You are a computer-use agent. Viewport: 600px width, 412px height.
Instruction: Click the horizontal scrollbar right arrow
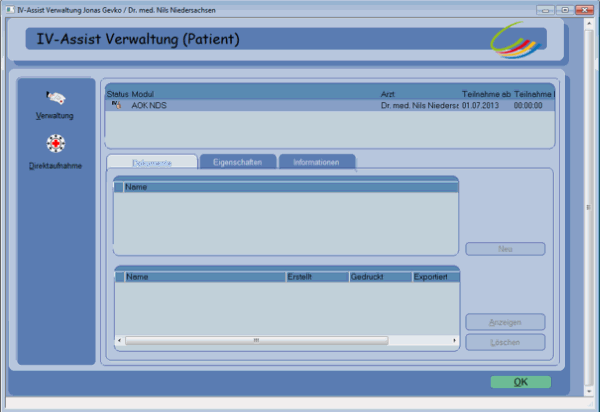tap(451, 340)
